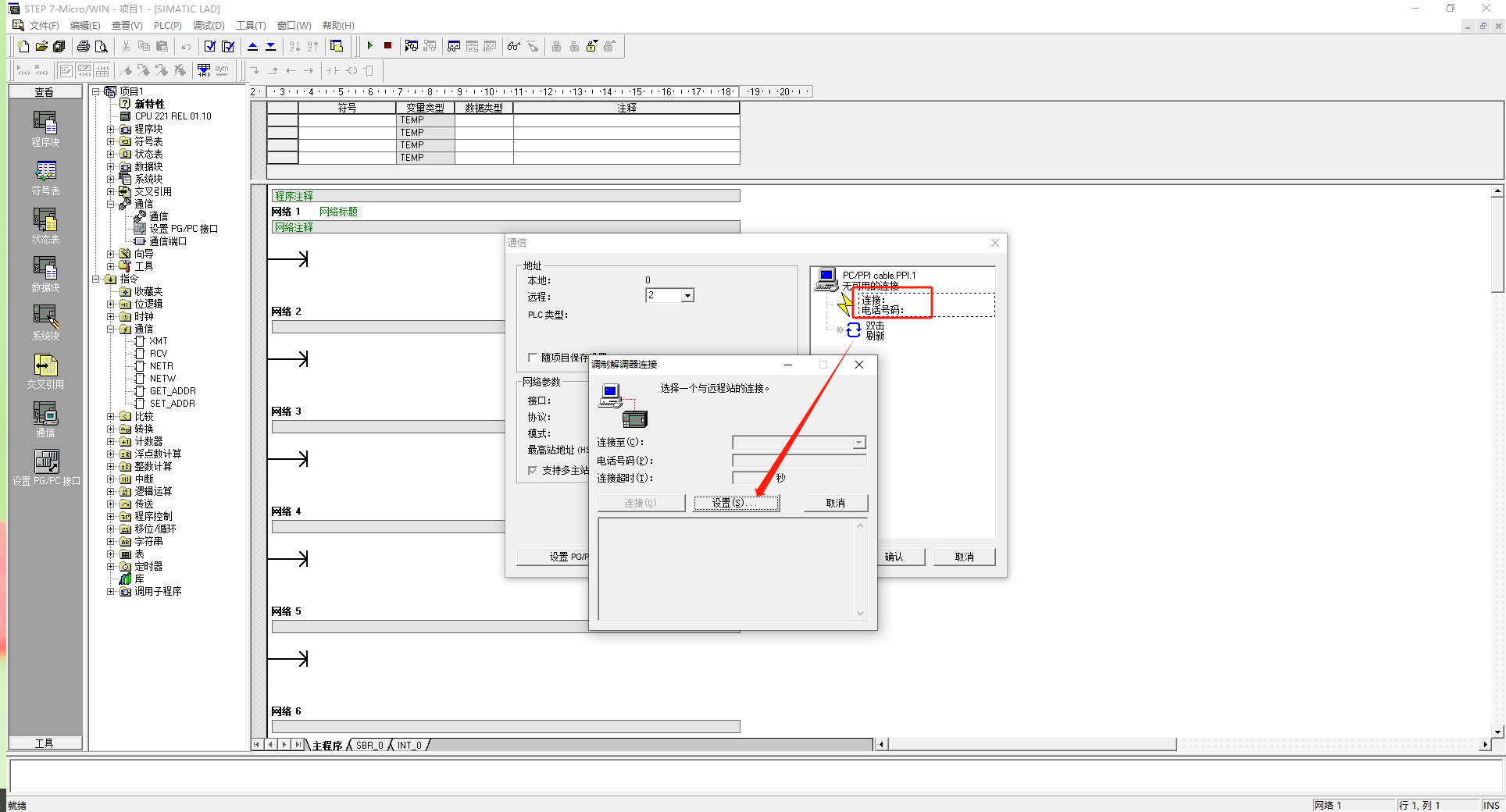Open 系统块 in the left navigation bar
The height and width of the screenshot is (812, 1506).
click(x=45, y=322)
